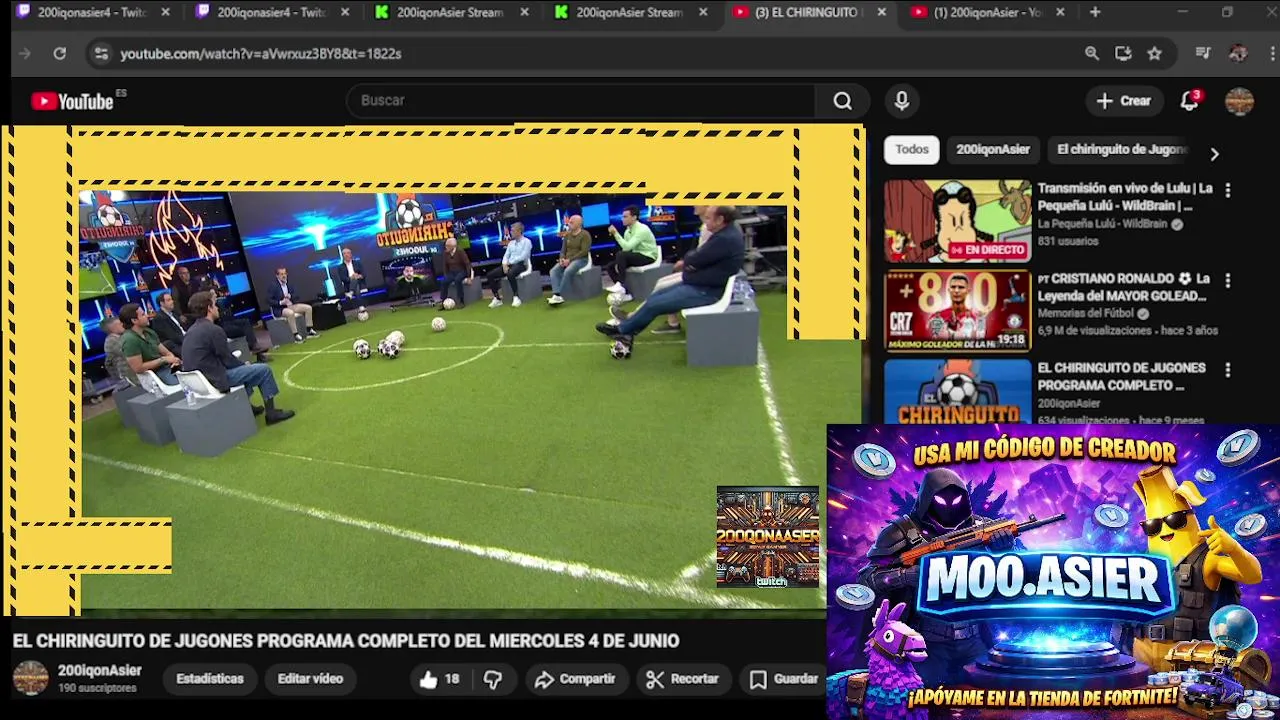The width and height of the screenshot is (1280, 720).
Task: Click the video title EL CHIRINGUITO DE JUGONES MIERCOLES 4 DE JUNIO
Action: pos(346,641)
